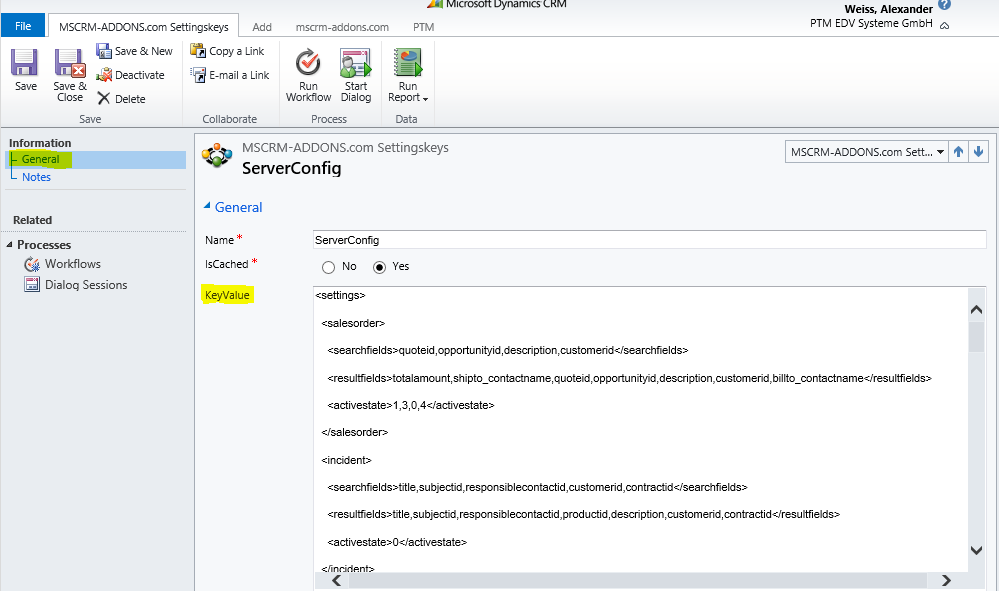Click the next record down arrow
This screenshot has width=999, height=591.
[978, 151]
